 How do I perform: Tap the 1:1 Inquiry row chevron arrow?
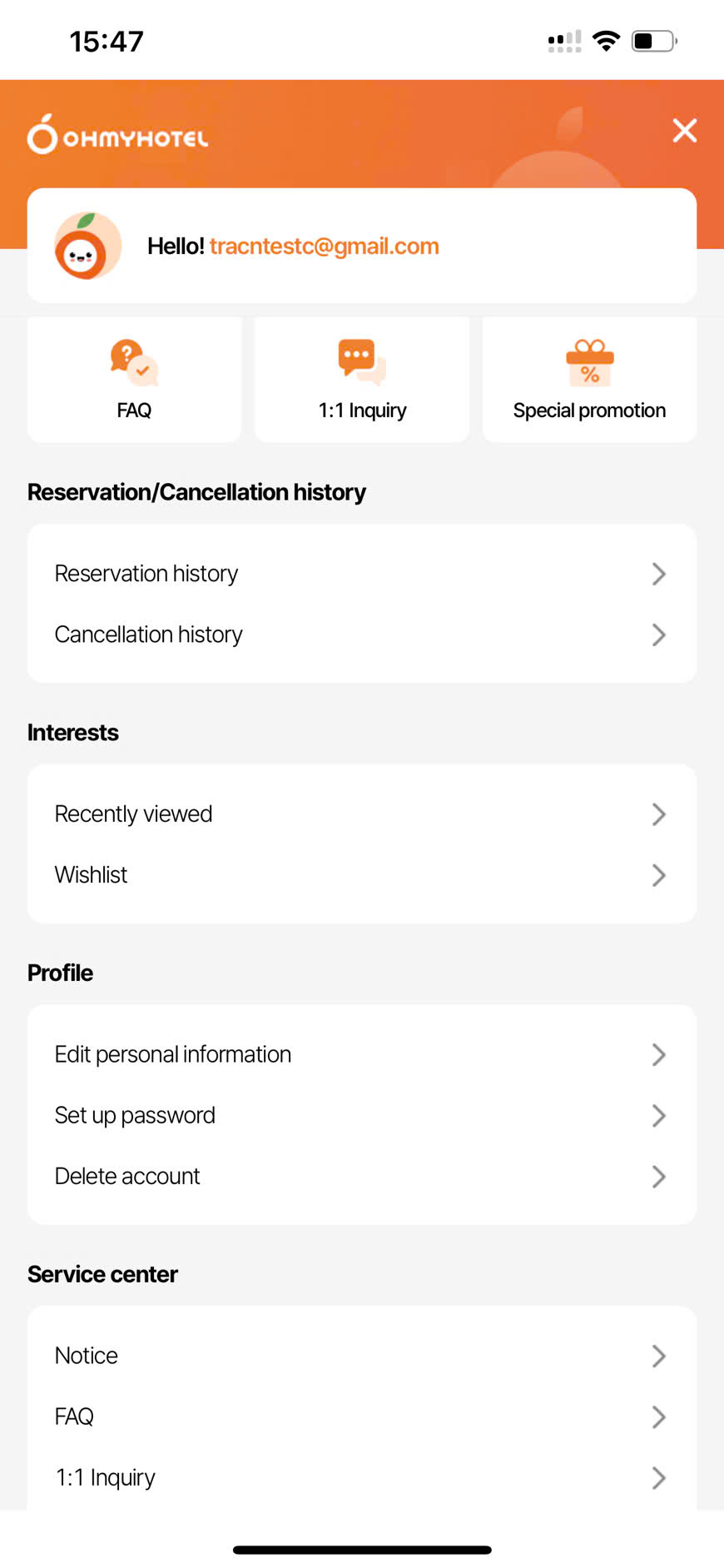coord(658,1477)
